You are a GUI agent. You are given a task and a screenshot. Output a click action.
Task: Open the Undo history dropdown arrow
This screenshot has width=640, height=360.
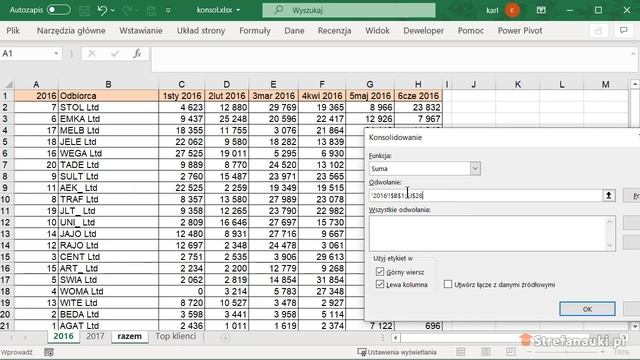click(x=113, y=10)
